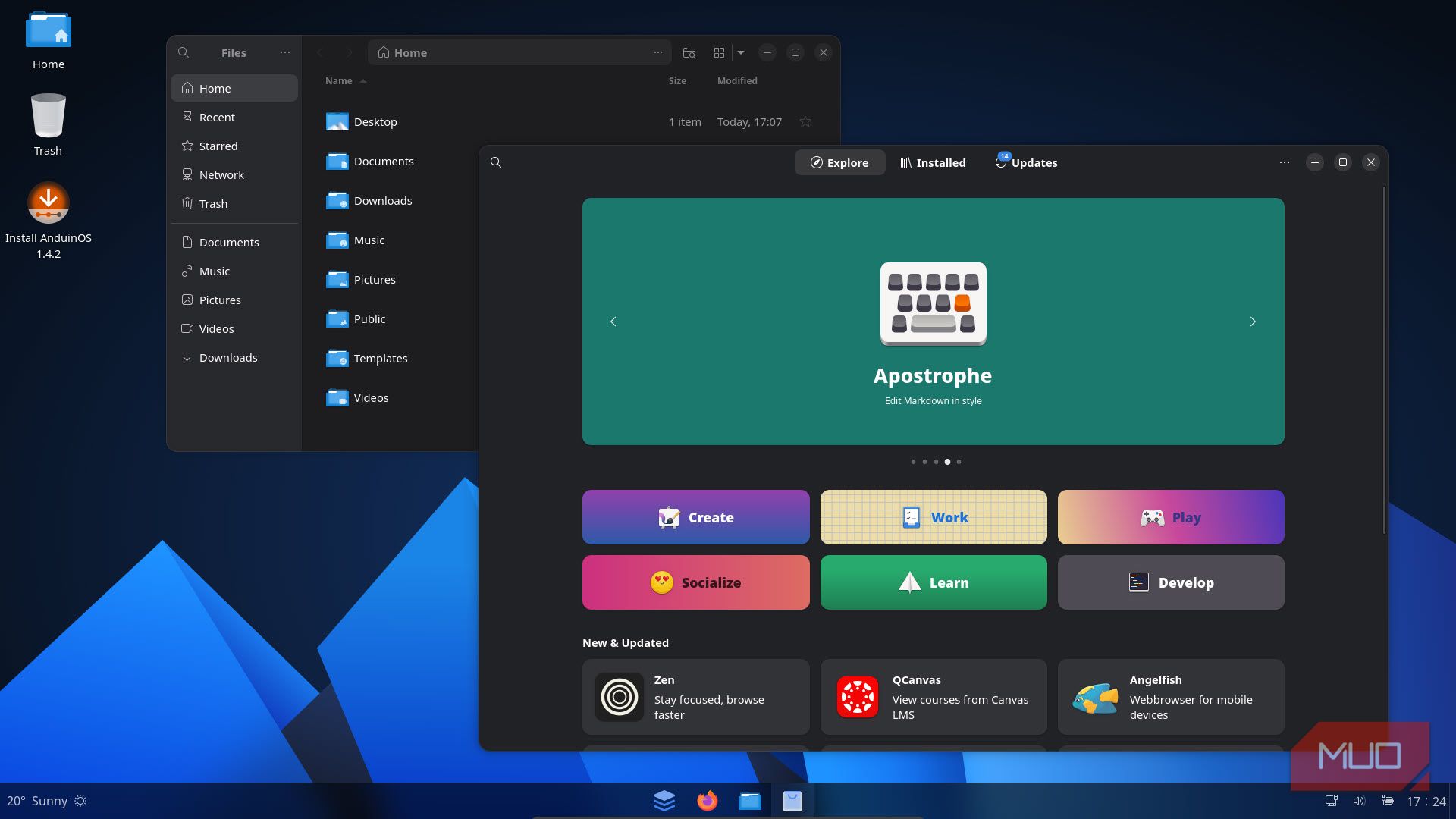Open Software store from the taskbar
The image size is (1456, 819).
(792, 801)
